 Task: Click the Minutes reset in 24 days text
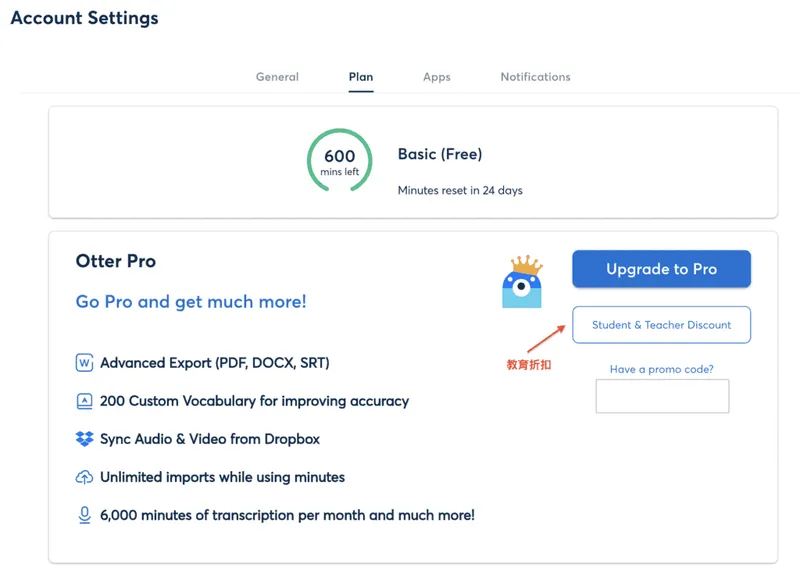click(x=459, y=190)
